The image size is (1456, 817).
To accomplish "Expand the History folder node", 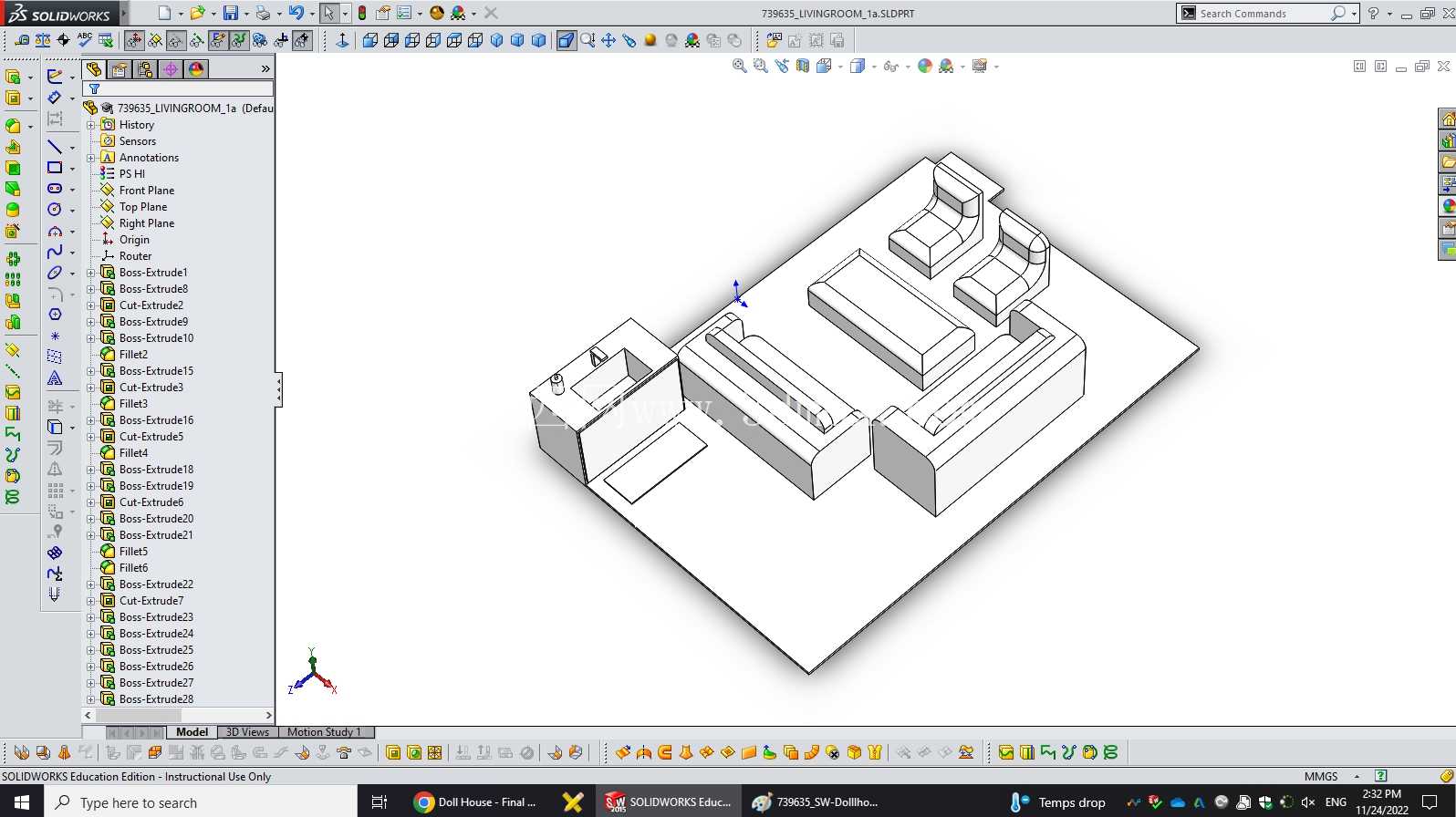I will tap(91, 125).
